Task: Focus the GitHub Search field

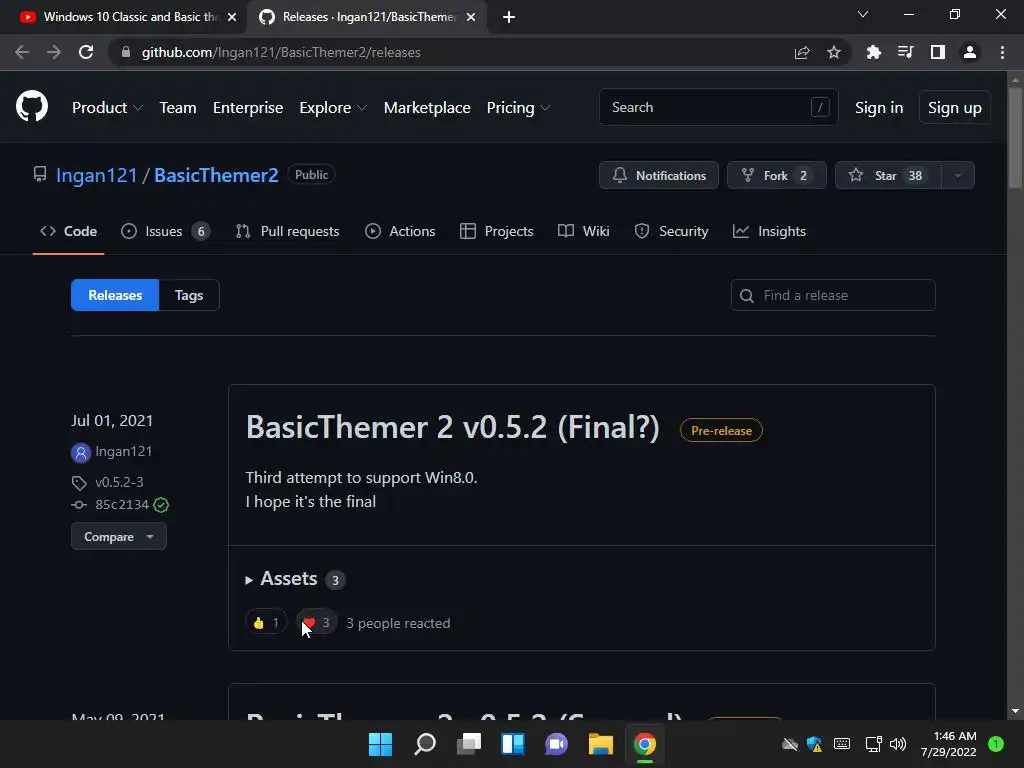Action: tap(718, 107)
